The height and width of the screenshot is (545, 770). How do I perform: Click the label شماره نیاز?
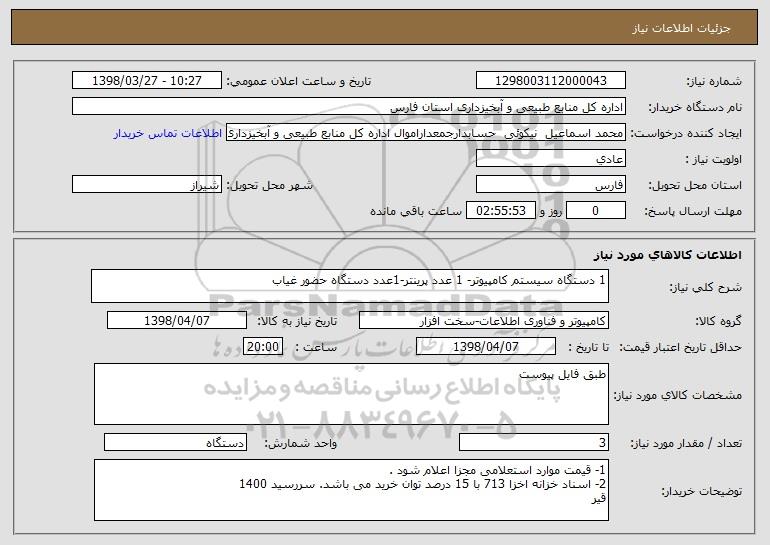pos(714,82)
